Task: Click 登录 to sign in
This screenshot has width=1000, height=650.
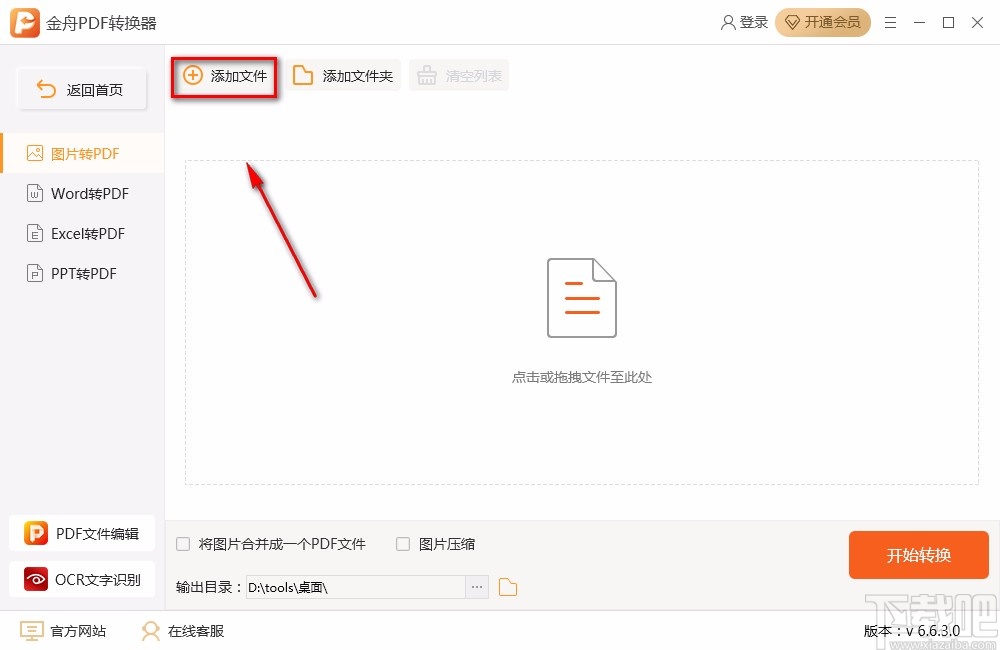Action: click(744, 22)
